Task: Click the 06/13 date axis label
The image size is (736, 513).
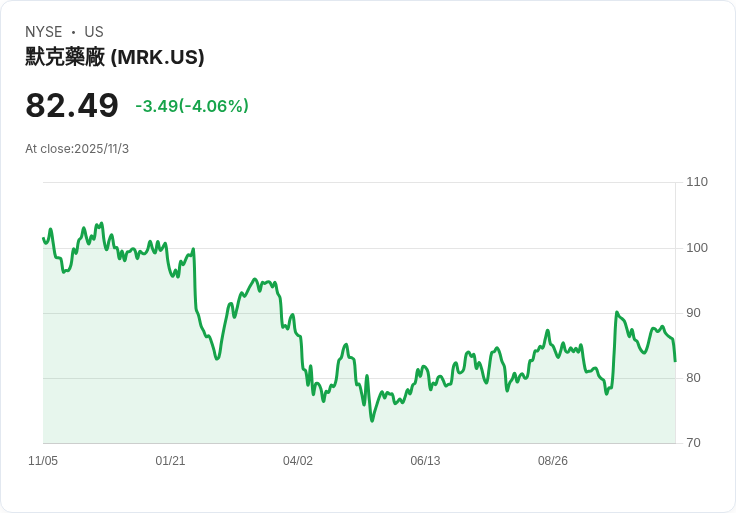Action: [425, 460]
